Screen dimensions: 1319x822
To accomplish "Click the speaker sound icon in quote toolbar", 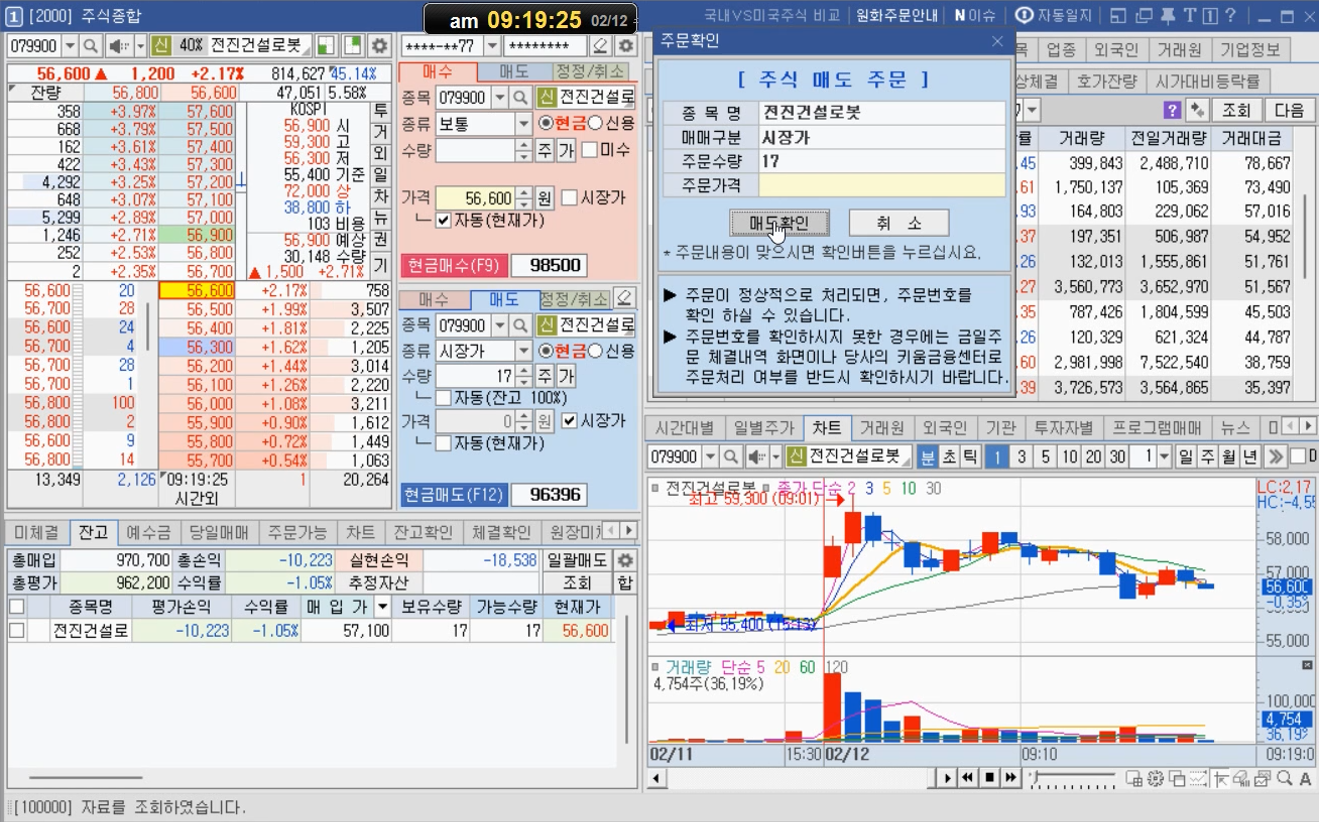I will [118, 46].
